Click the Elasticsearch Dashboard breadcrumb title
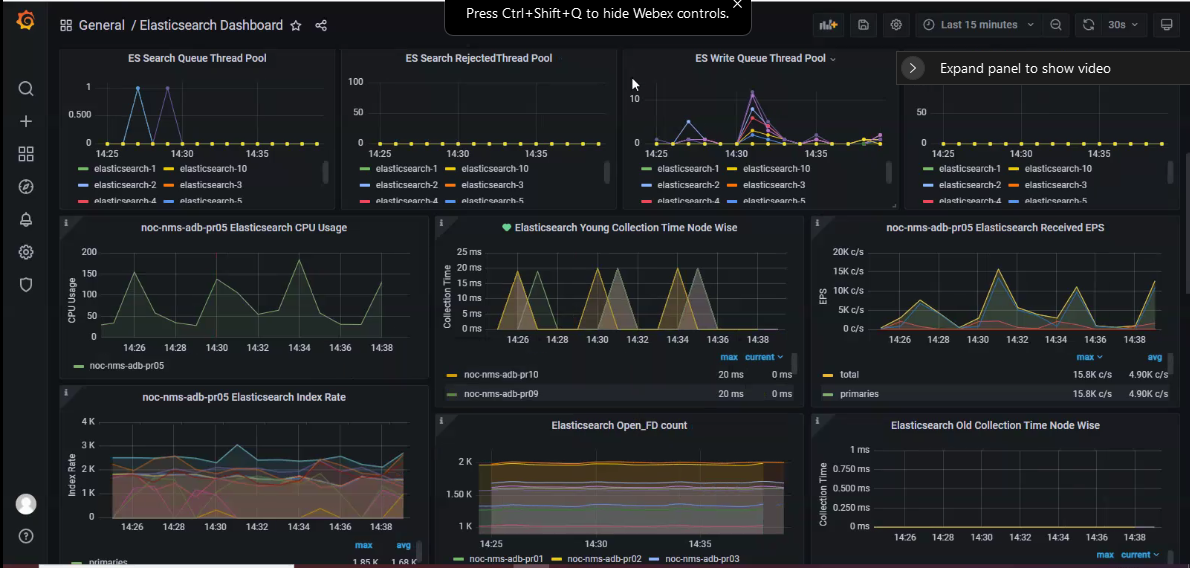The width and height of the screenshot is (1190, 568). click(211, 25)
